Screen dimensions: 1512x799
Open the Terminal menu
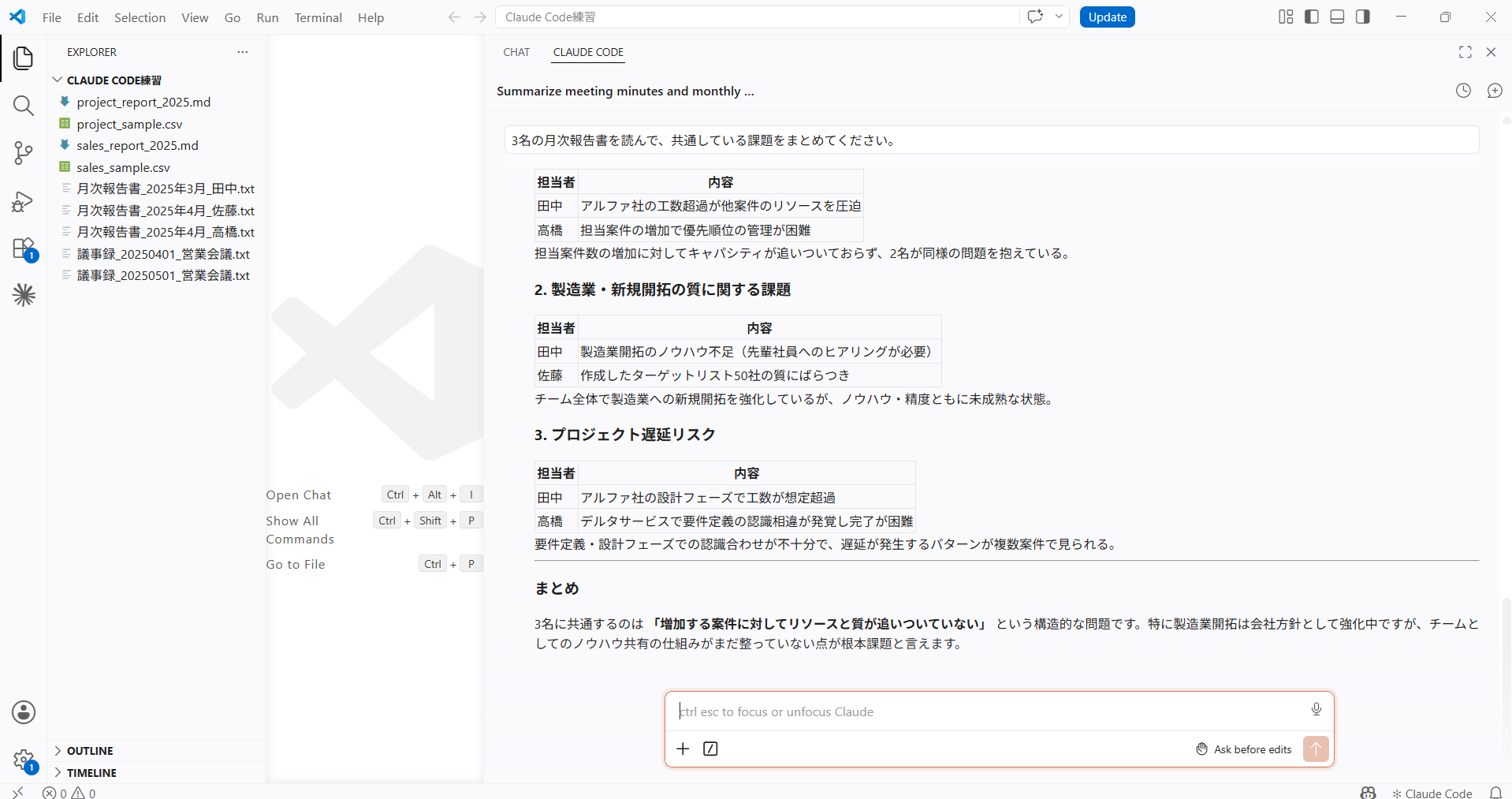[x=318, y=17]
